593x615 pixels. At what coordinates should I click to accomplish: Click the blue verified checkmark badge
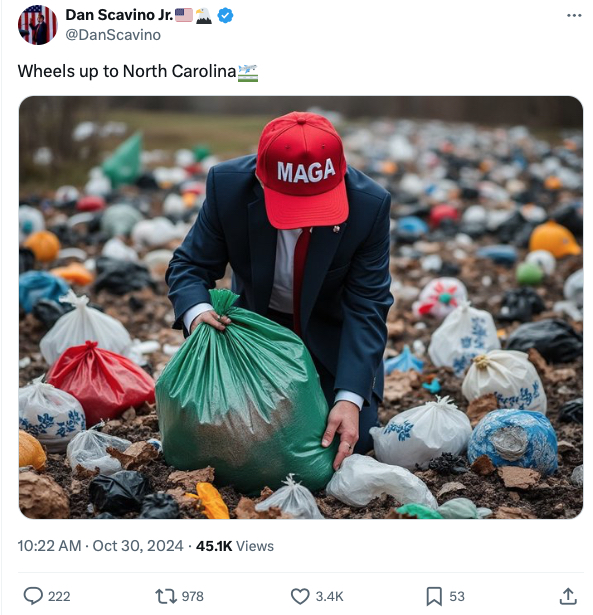(x=225, y=15)
